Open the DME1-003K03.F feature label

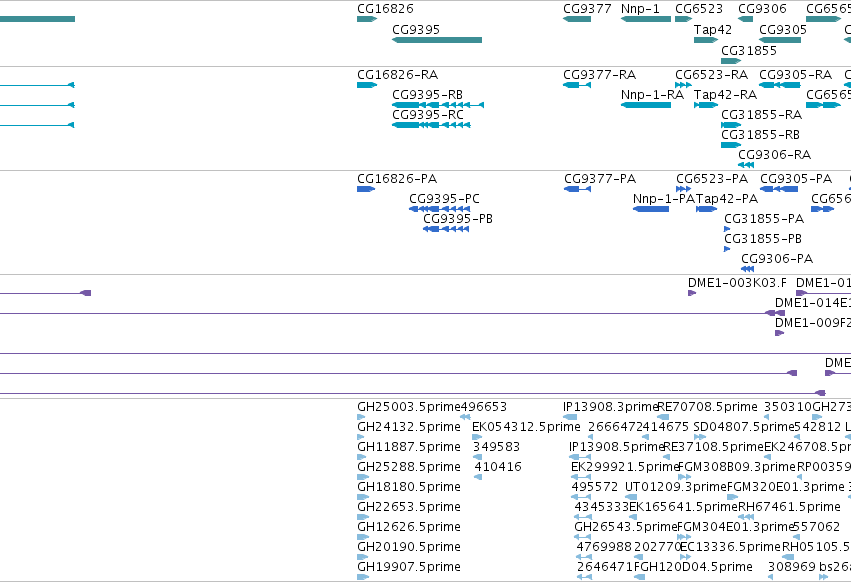pos(737,283)
